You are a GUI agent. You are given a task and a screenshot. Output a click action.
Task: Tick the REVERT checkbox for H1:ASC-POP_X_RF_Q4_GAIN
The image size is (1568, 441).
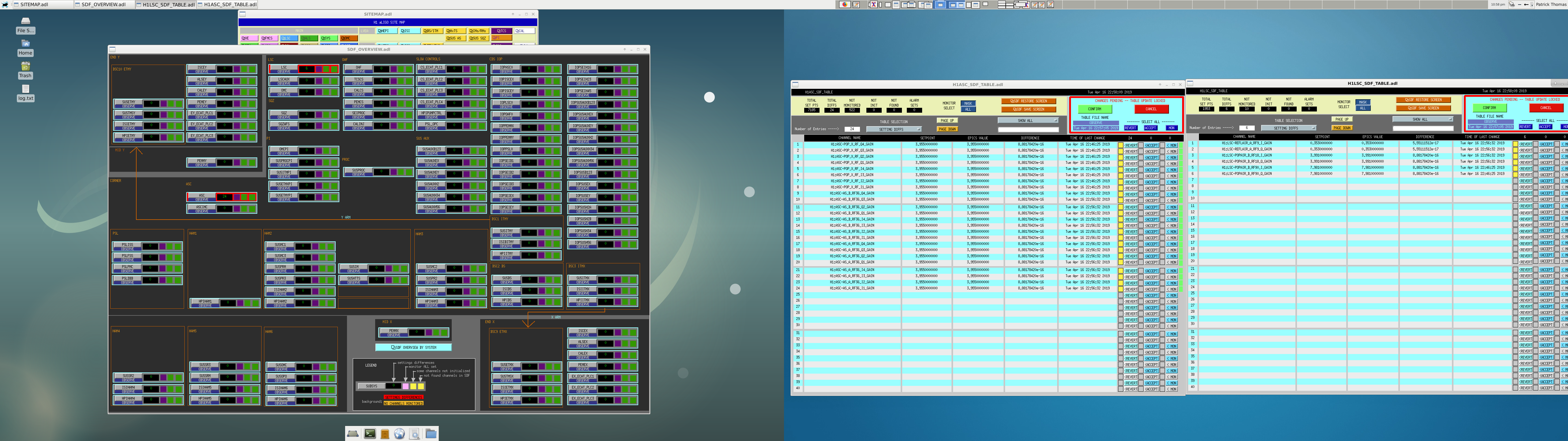1121,145
